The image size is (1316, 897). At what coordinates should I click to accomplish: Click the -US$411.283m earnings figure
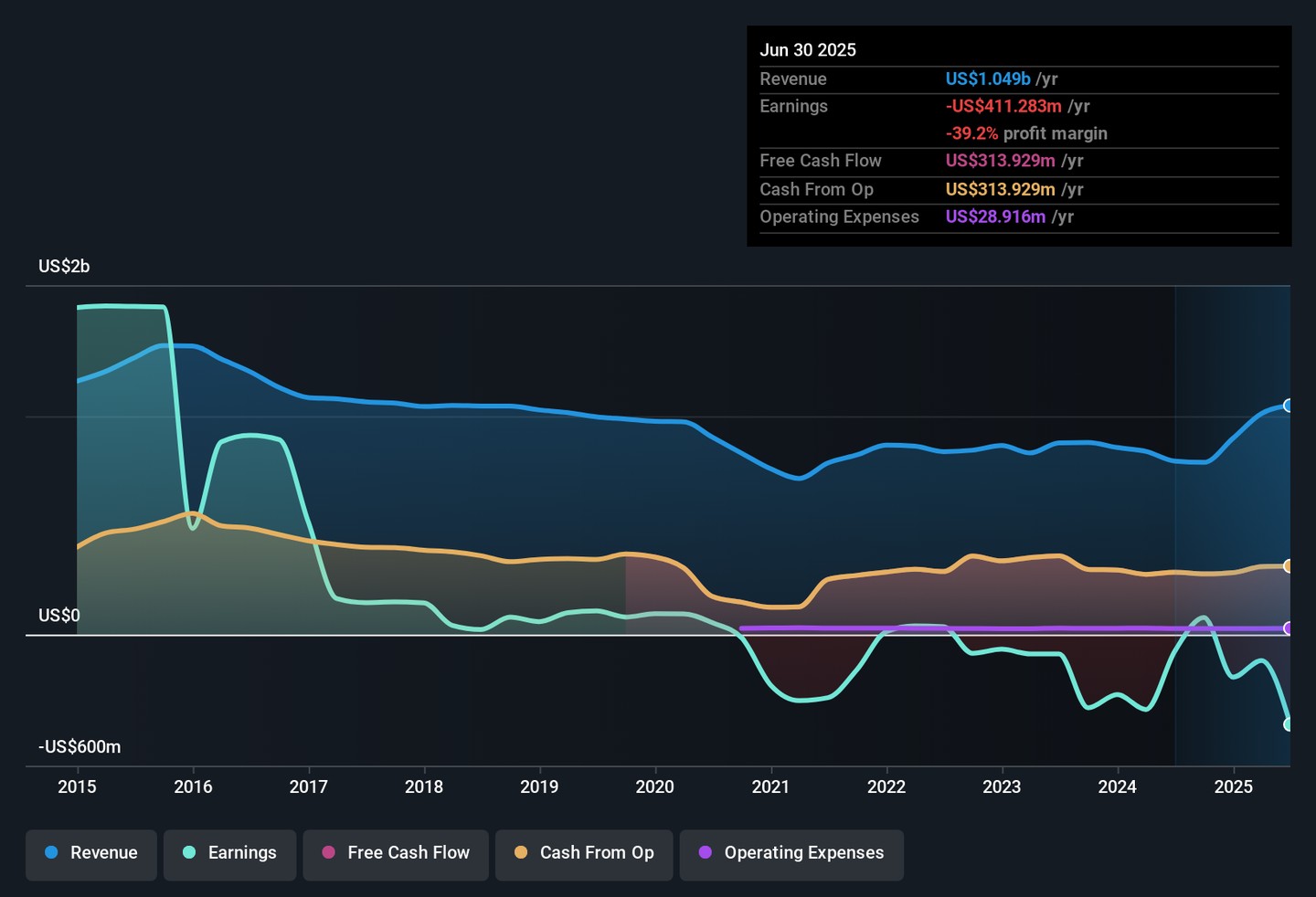coord(1003,107)
